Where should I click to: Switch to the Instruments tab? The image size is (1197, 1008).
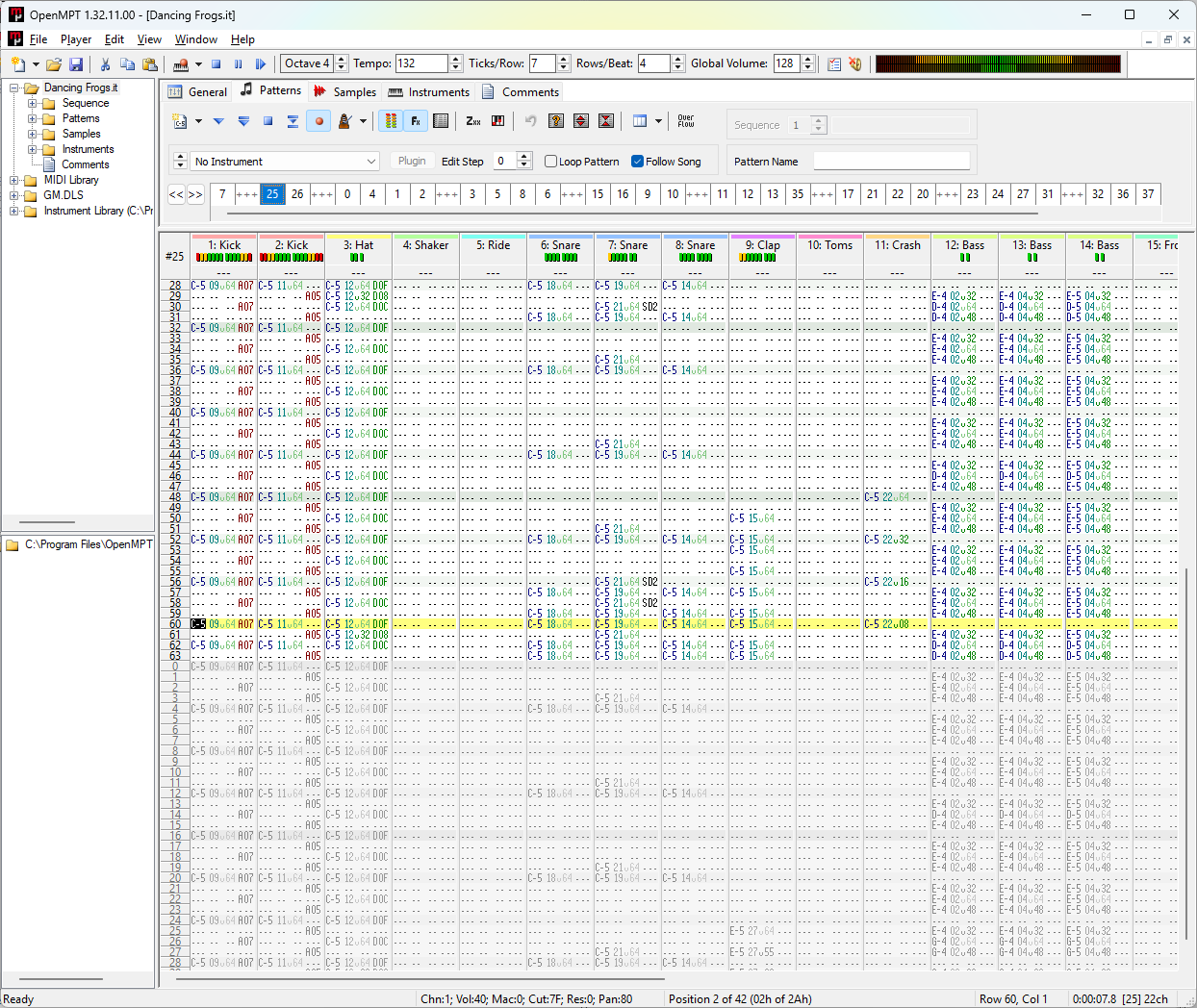(428, 92)
